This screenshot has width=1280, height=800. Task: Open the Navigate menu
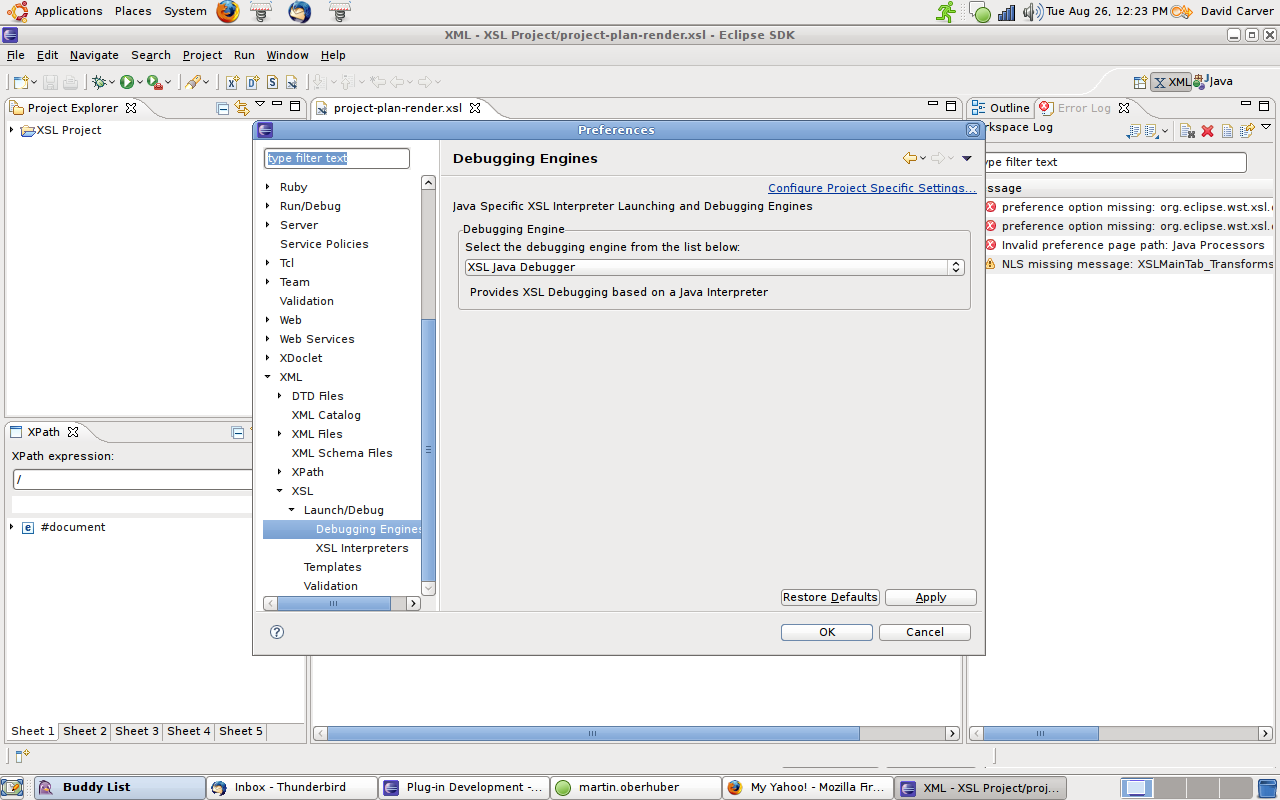click(94, 55)
